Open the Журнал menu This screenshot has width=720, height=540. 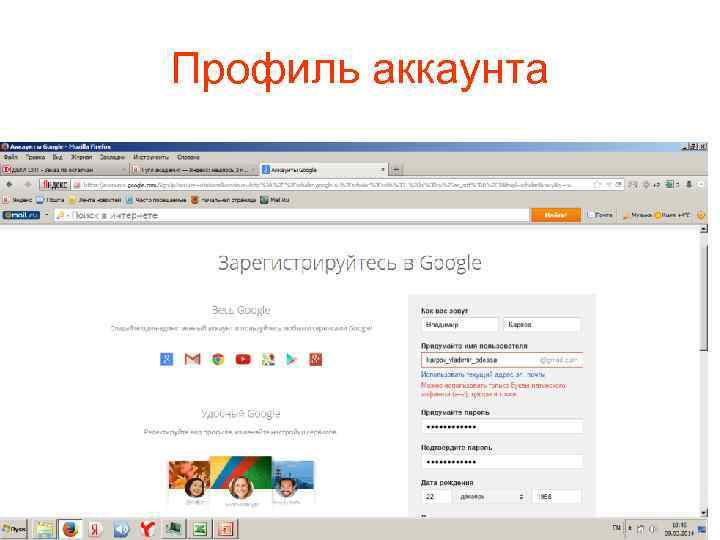(x=81, y=157)
